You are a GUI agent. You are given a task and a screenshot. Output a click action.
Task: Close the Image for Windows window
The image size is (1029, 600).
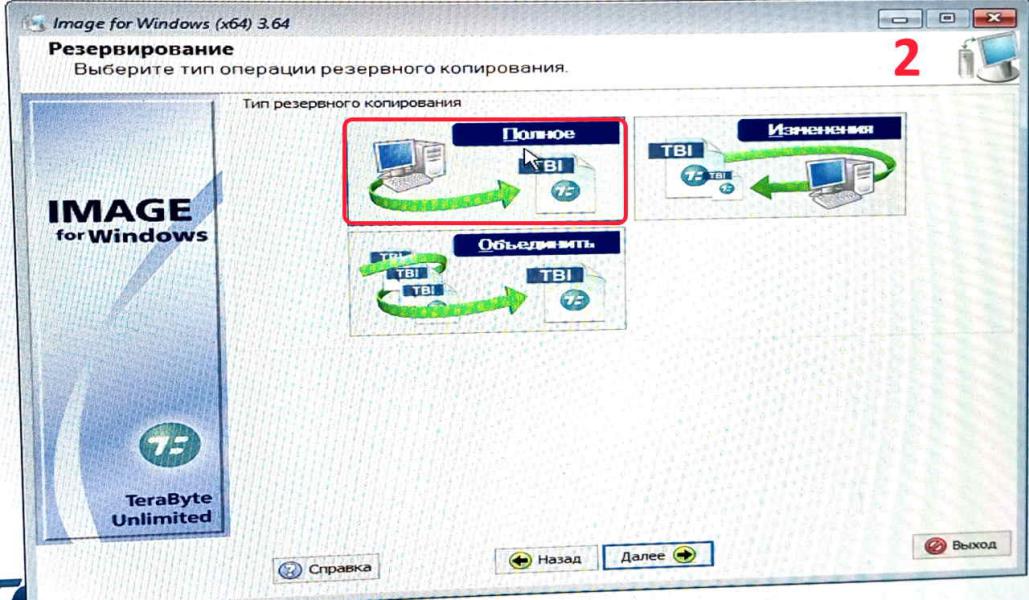click(x=994, y=18)
